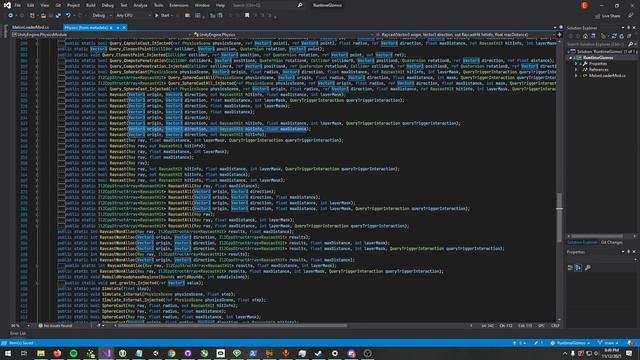Expand the References tree node
Image resolution: width=640 pixels, height=360 pixels.
(x=576, y=69)
